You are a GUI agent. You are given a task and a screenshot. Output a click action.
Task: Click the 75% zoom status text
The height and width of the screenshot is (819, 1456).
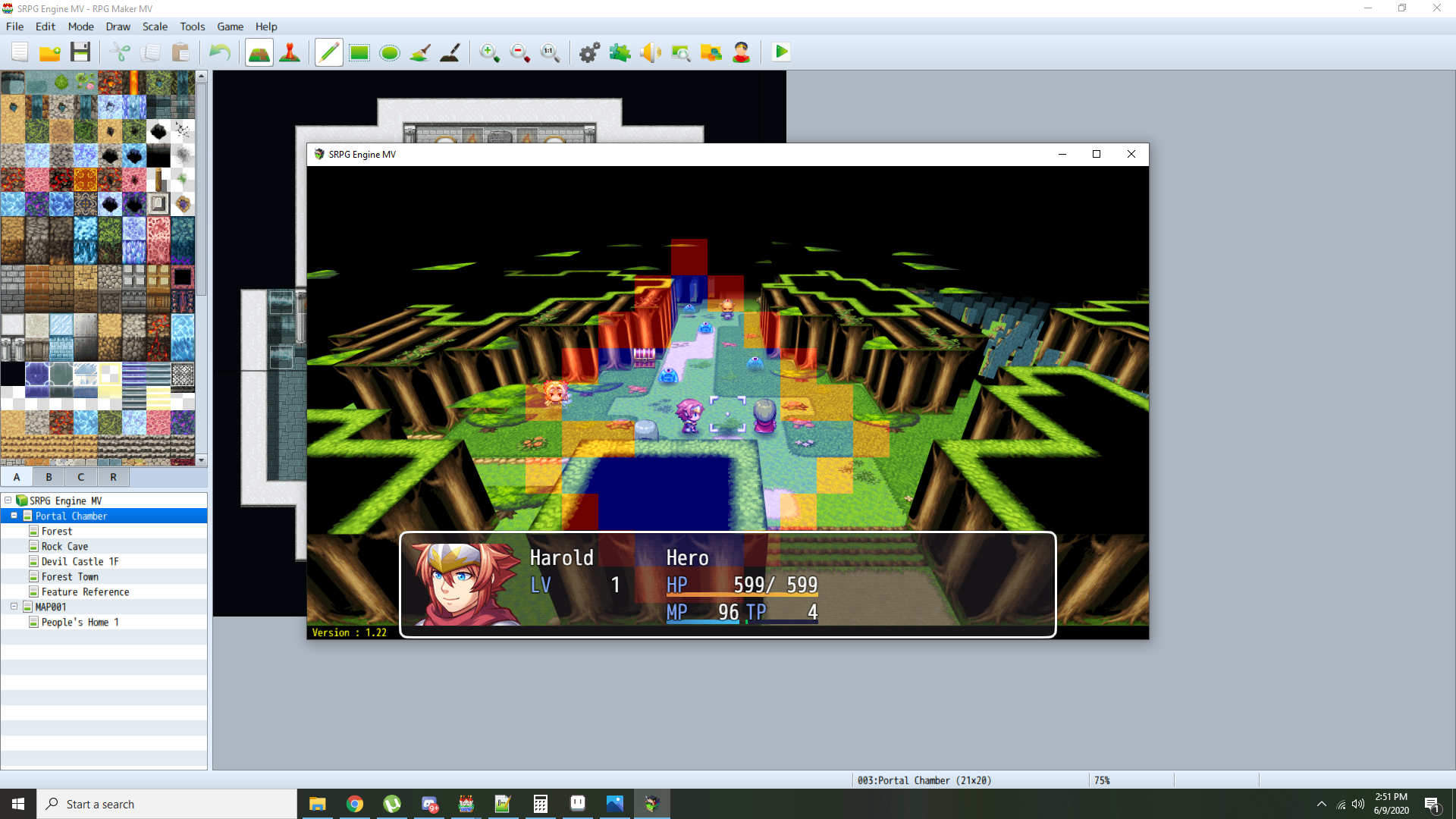1102,780
